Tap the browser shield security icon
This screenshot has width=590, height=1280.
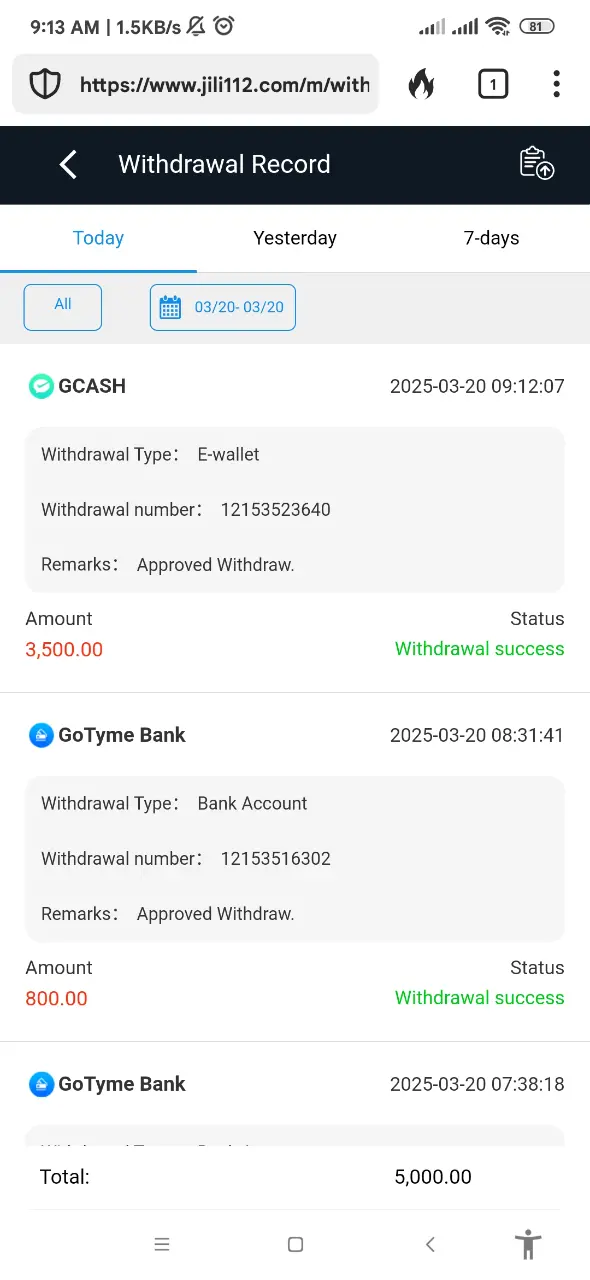tap(45, 85)
